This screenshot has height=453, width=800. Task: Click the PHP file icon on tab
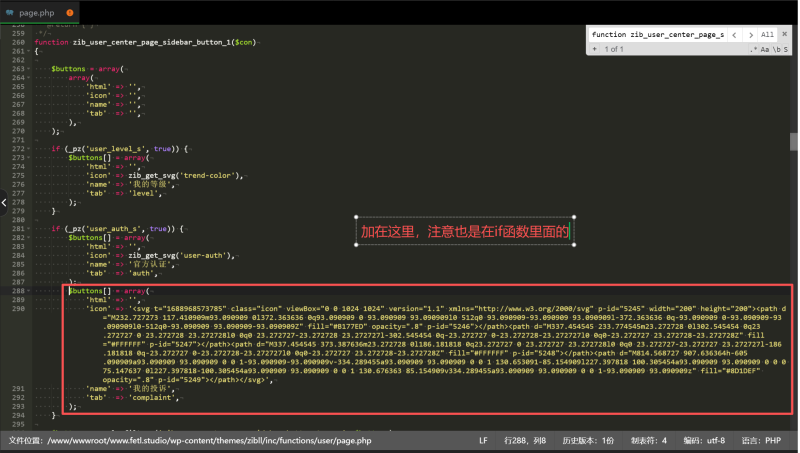(x=10, y=12)
